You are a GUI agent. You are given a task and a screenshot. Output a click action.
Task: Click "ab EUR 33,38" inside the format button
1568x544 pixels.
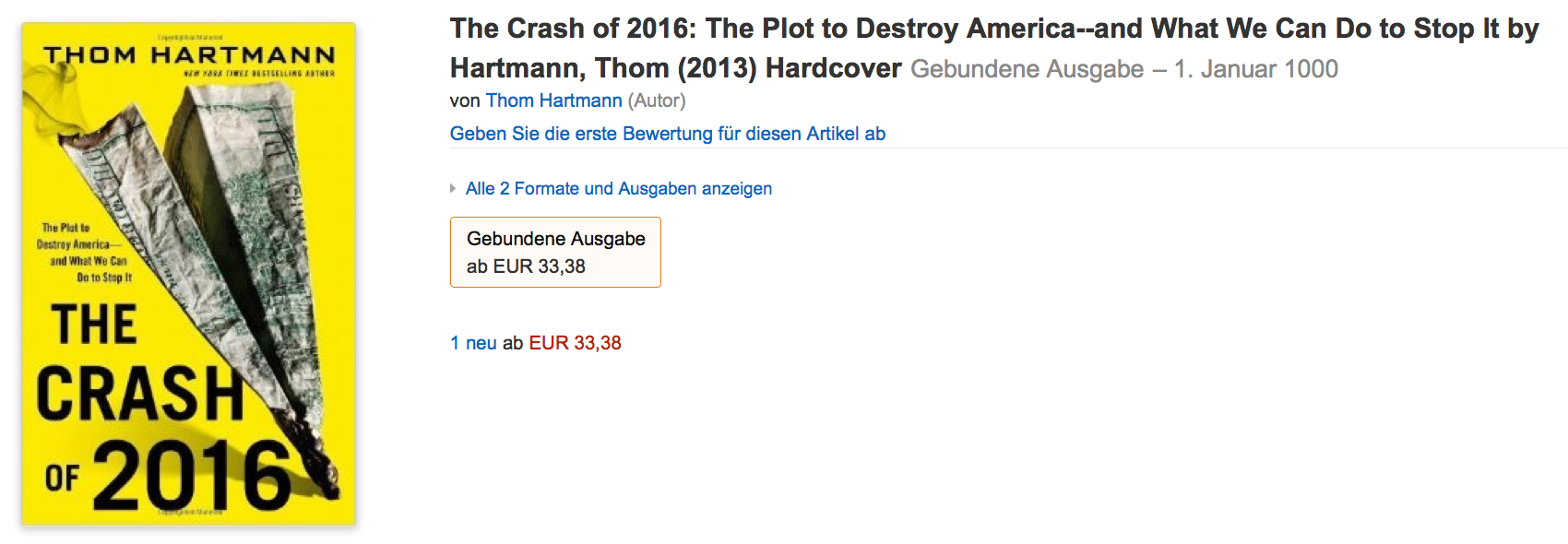pyautogui.click(x=526, y=266)
